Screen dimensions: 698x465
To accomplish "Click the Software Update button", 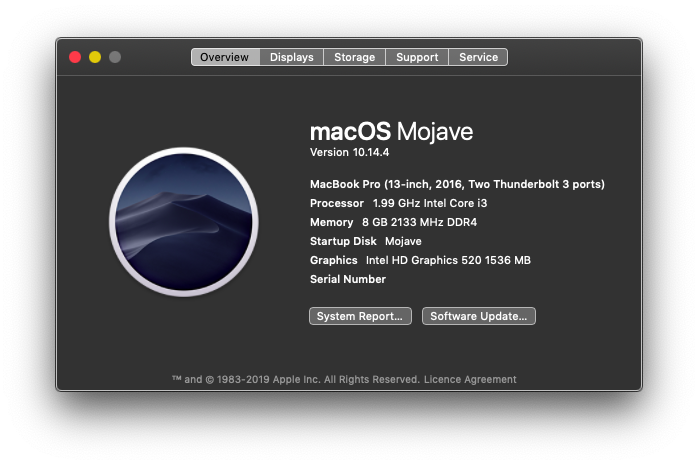I will pos(479,316).
